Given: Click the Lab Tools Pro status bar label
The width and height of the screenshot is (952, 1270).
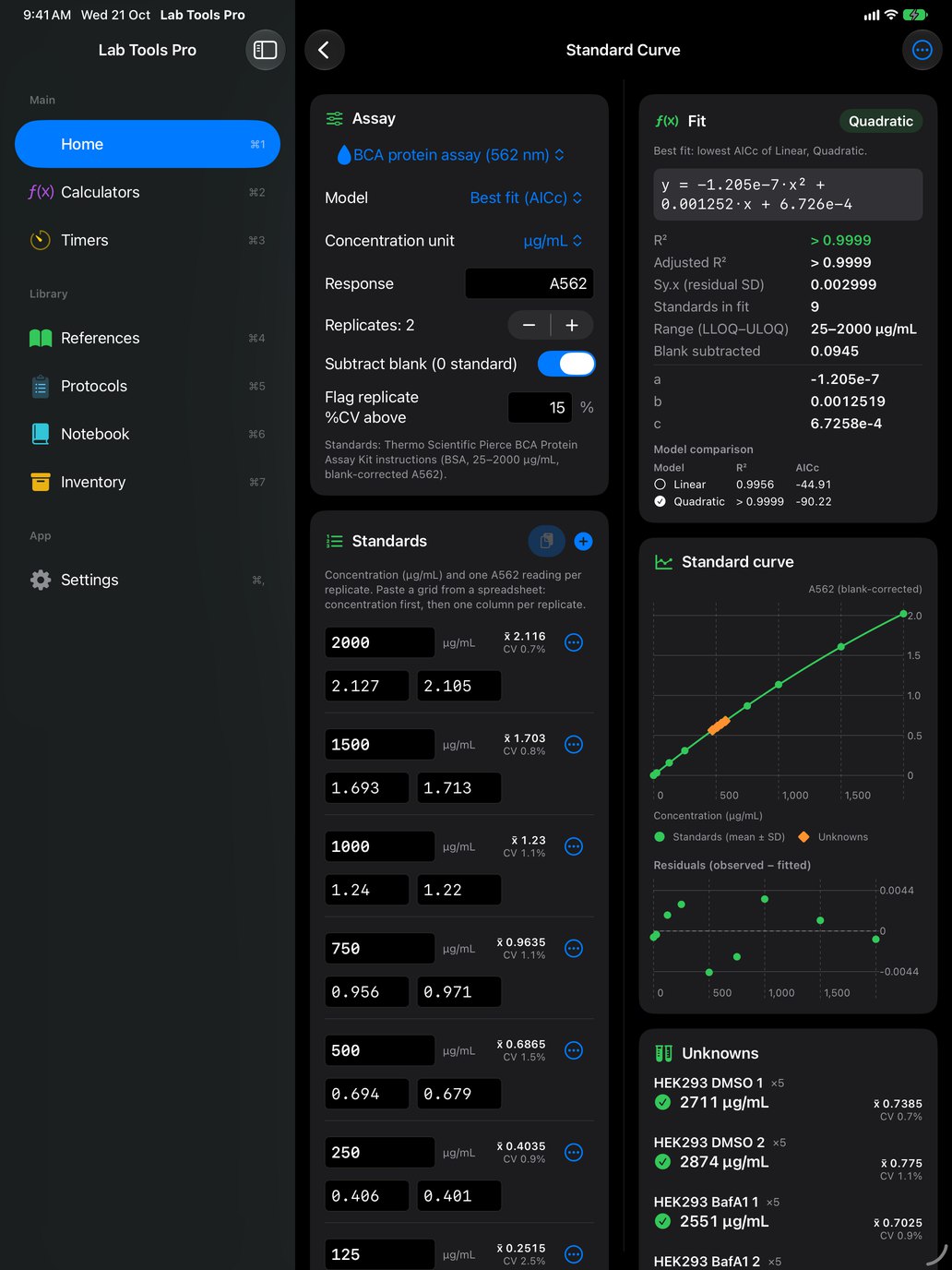Looking at the screenshot, I should point(203,15).
